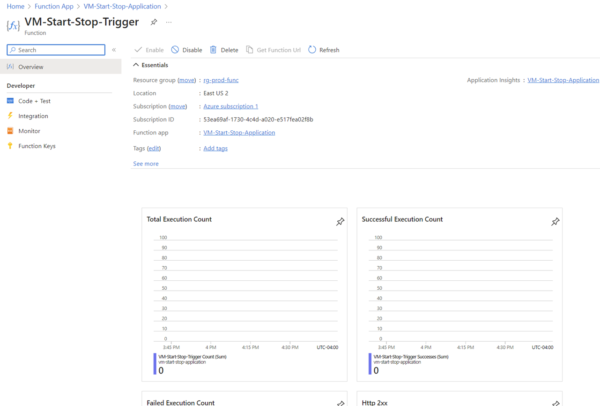Screen dimensions: 600x406
Task: Click VM-Start-Stop-Trigger Count (Sum) legend
Action: pos(192,357)
